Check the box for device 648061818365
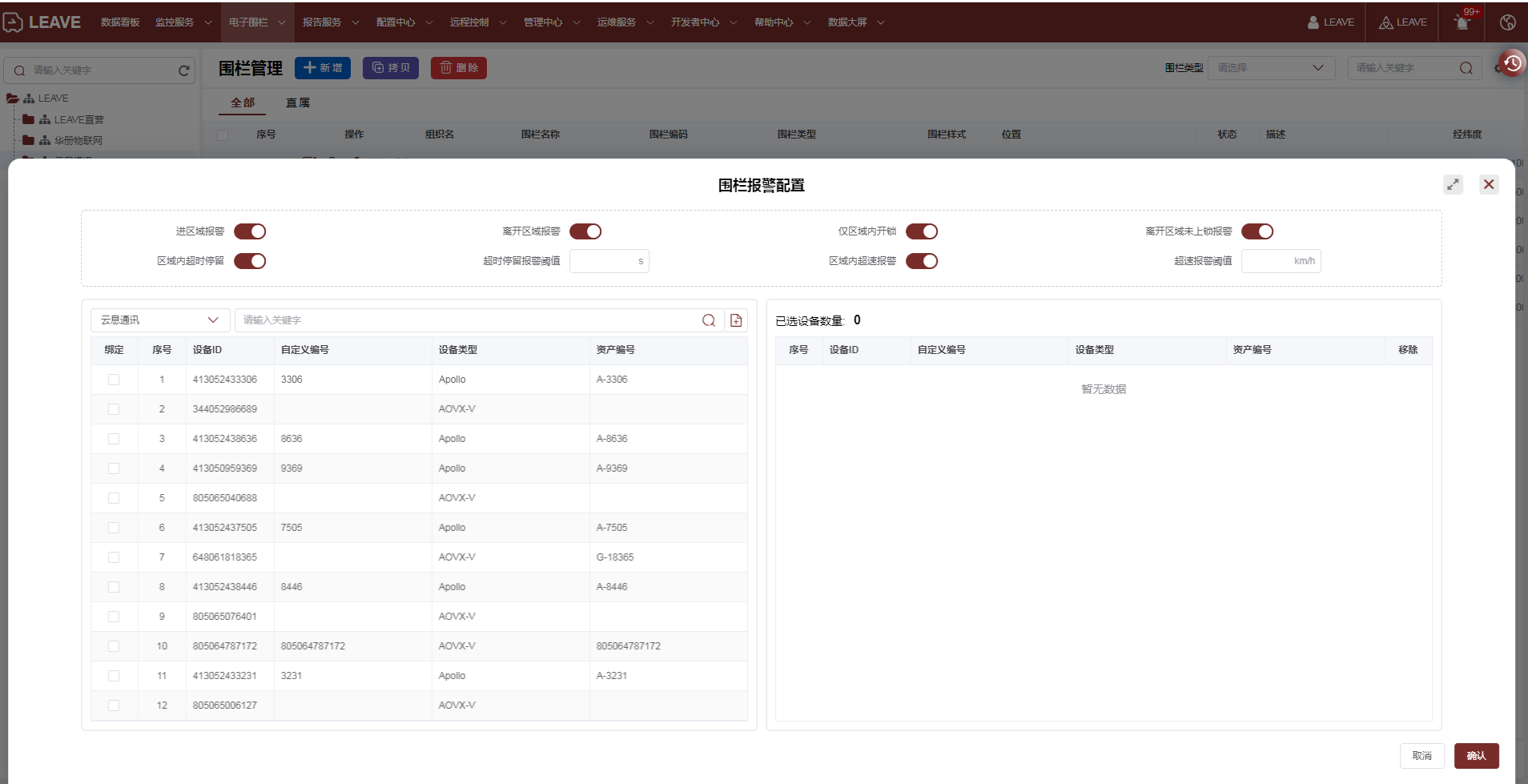Viewport: 1528px width, 784px height. (x=114, y=557)
